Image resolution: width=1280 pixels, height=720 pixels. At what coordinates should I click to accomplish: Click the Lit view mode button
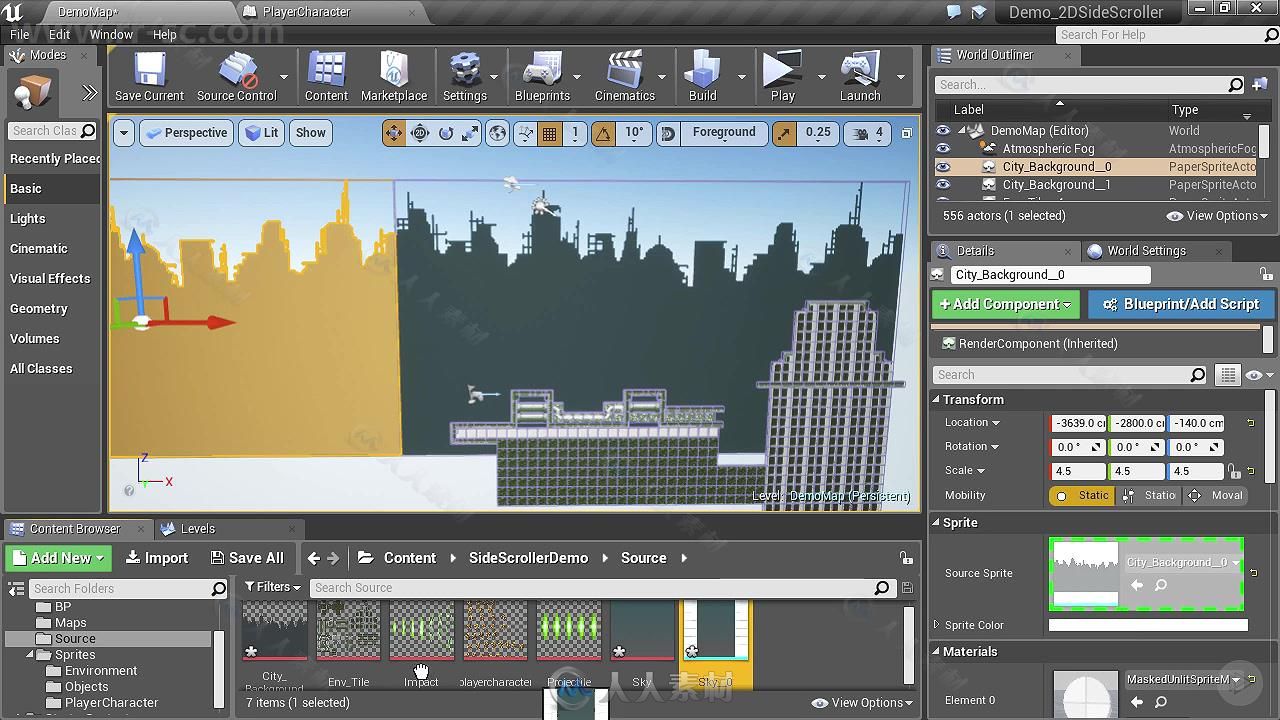point(262,133)
